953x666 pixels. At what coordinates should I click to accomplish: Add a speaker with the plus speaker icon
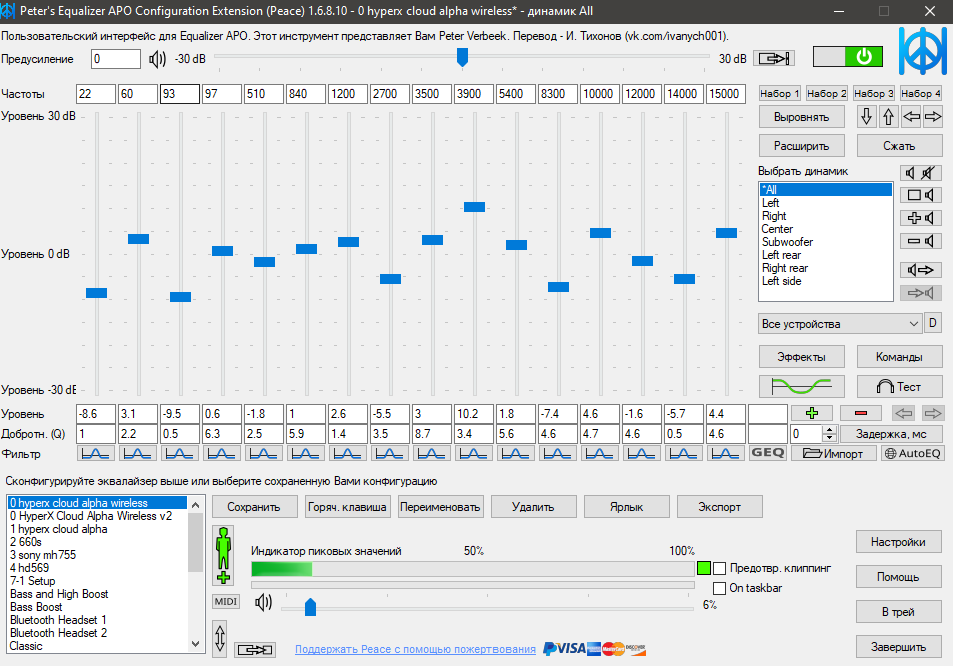point(920,218)
